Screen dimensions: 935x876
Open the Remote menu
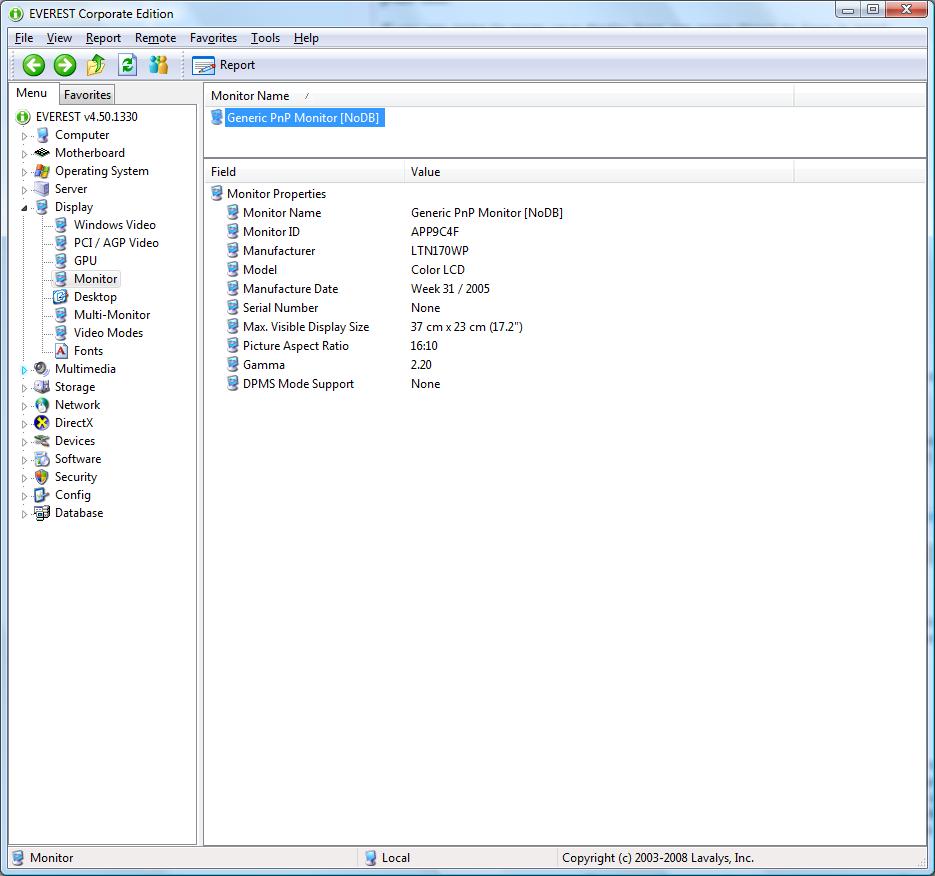click(155, 38)
